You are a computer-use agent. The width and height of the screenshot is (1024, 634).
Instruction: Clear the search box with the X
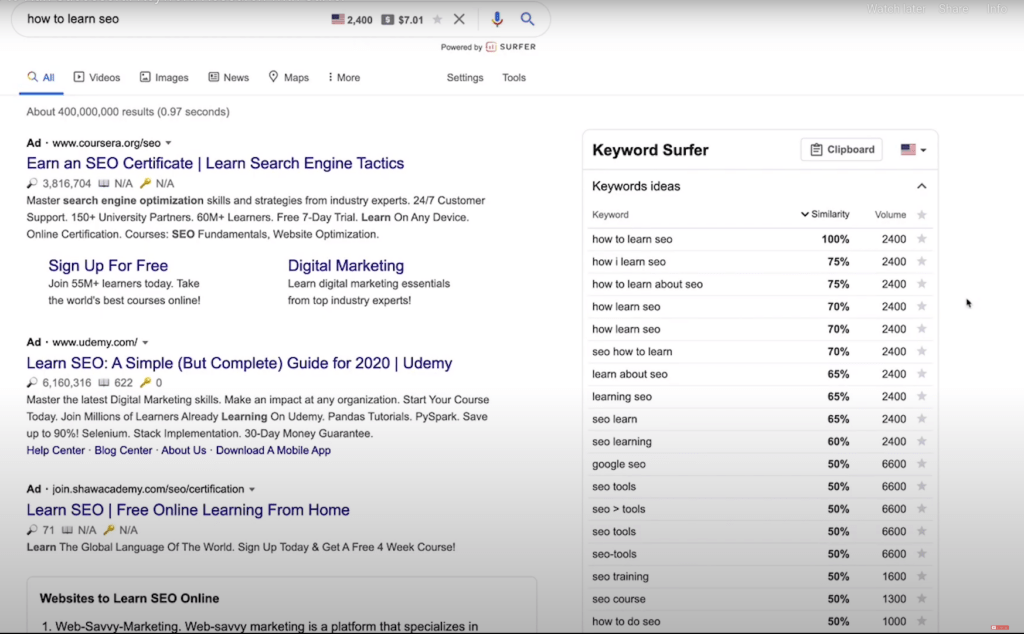point(459,19)
